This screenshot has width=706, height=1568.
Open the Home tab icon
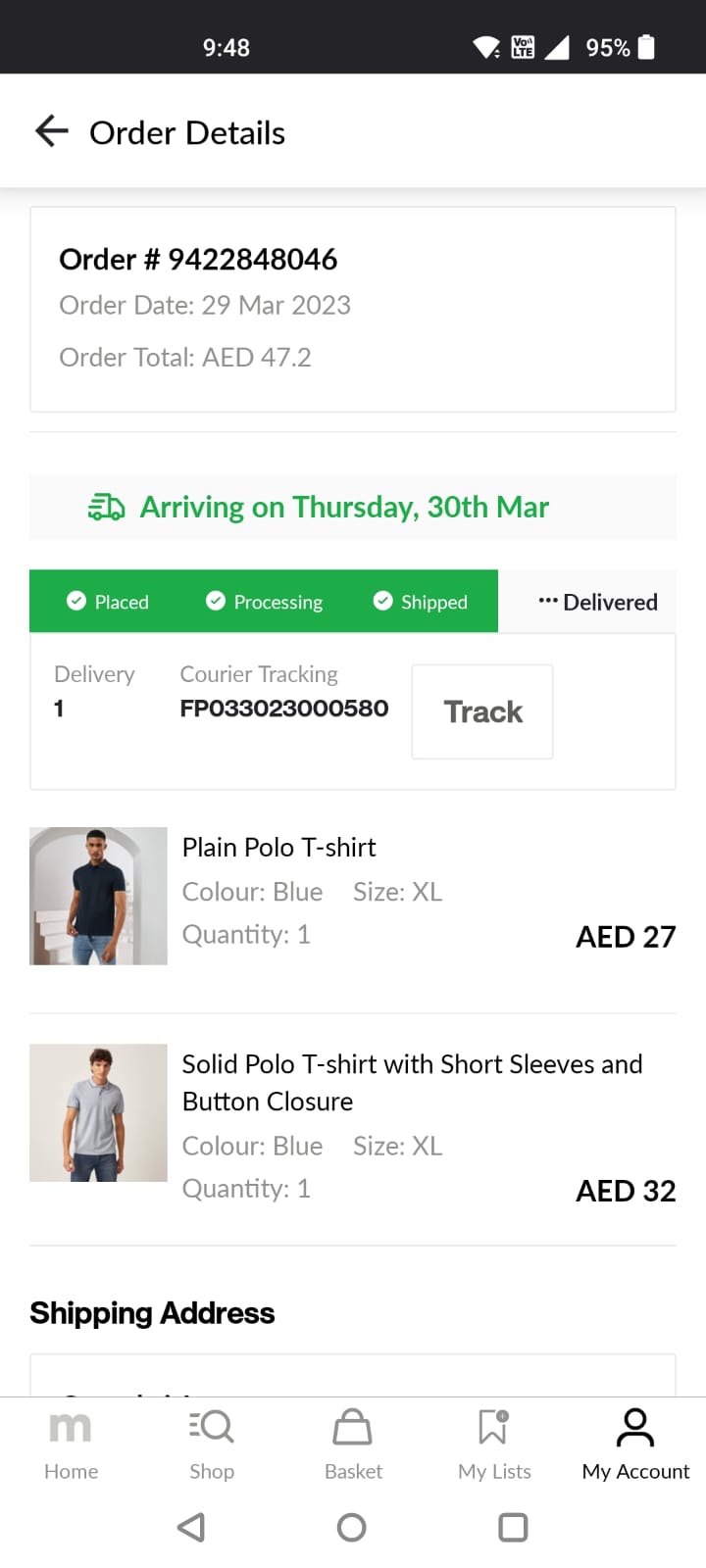(x=71, y=1427)
